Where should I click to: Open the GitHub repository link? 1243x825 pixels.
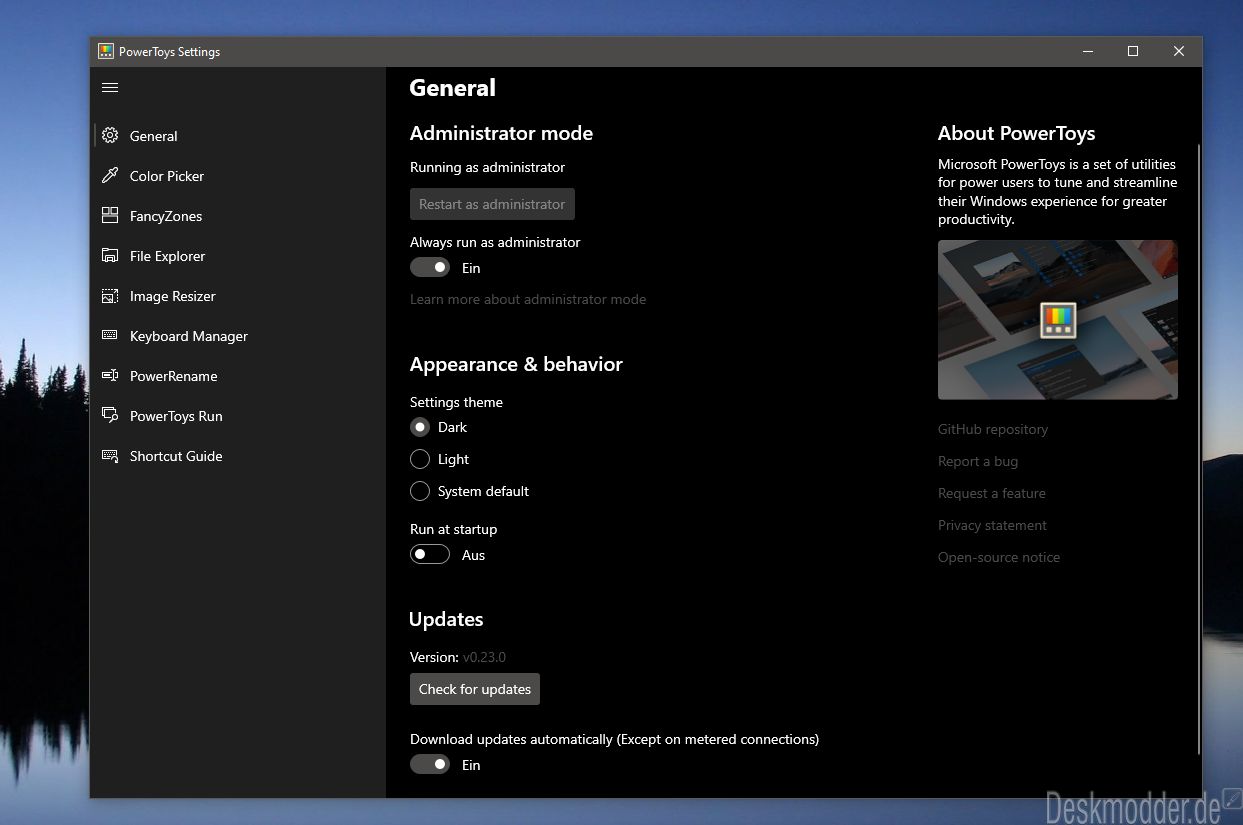993,429
